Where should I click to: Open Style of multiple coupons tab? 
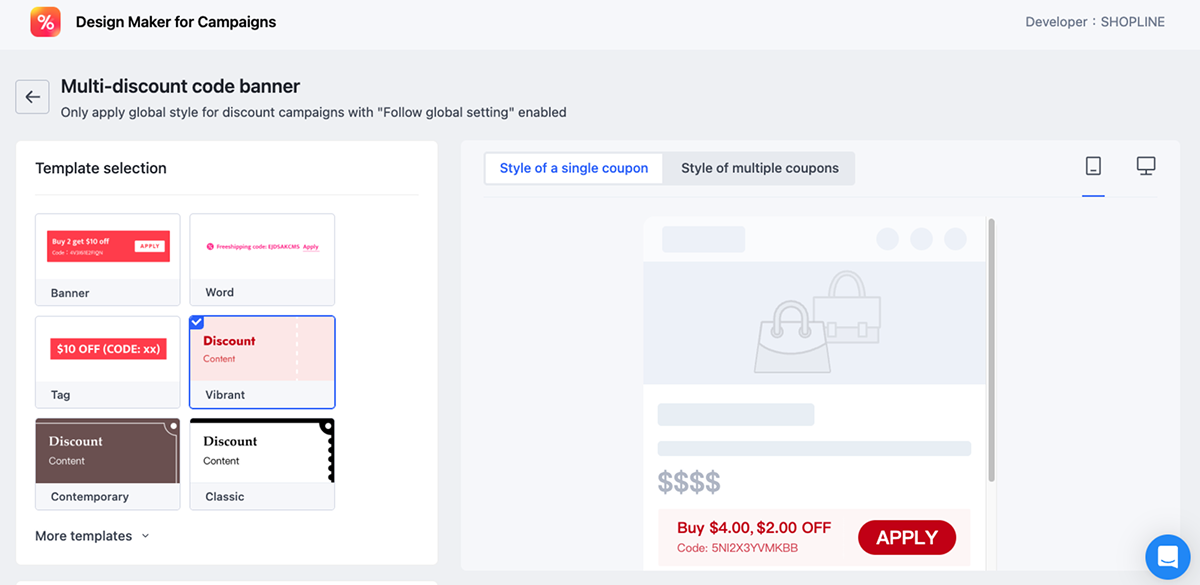point(760,168)
